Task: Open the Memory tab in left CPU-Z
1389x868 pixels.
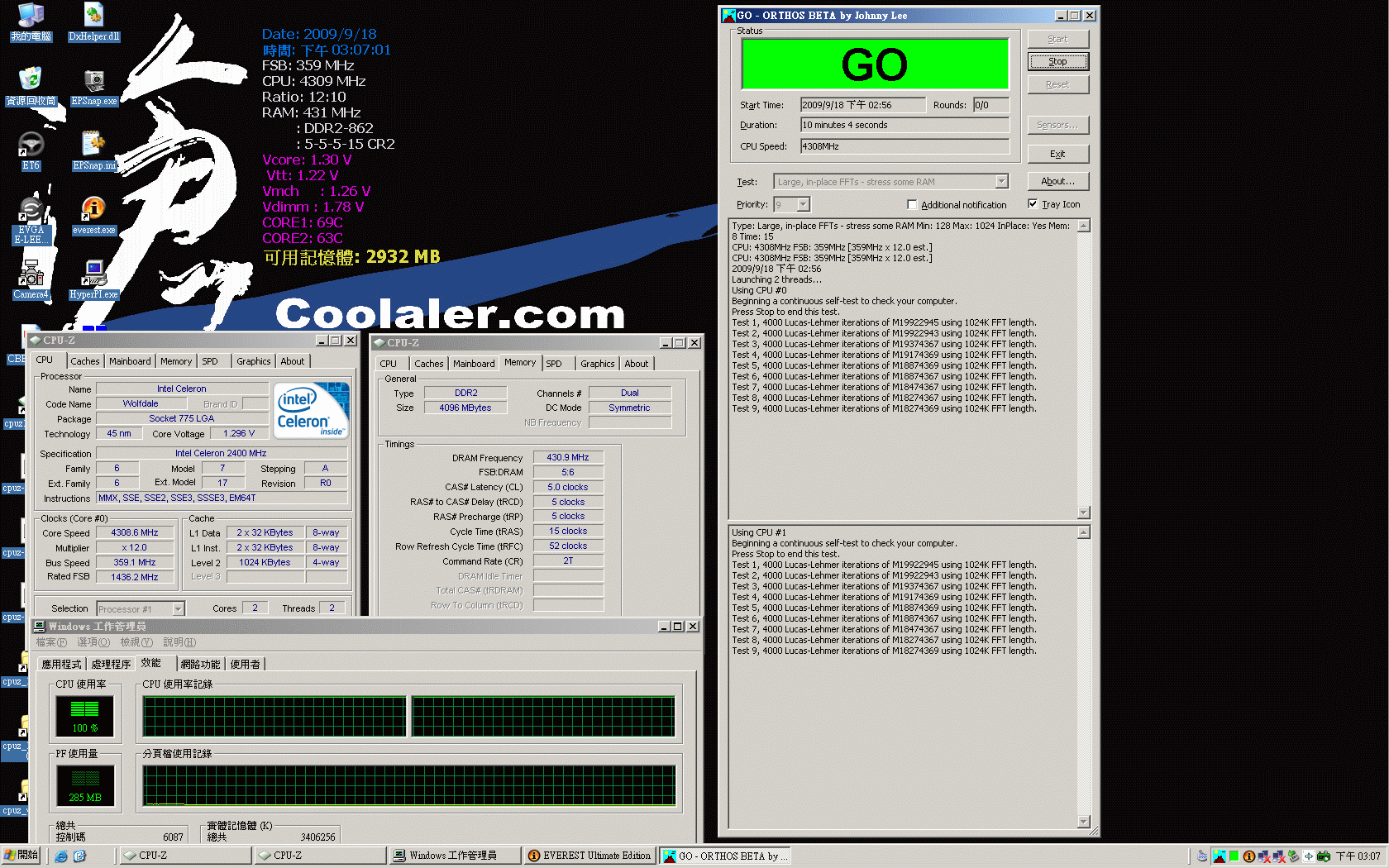Action: [x=176, y=361]
